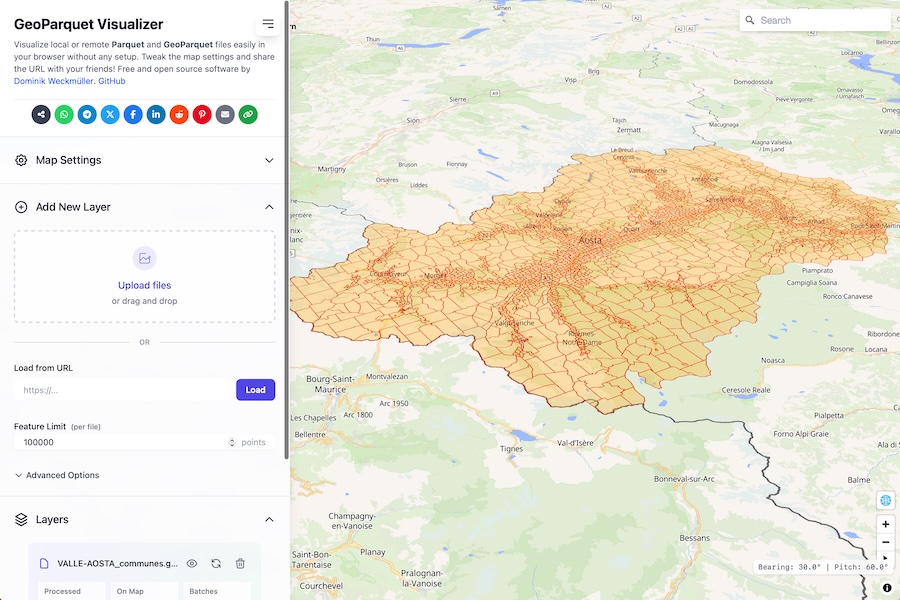The height and width of the screenshot is (600, 900).
Task: Share via WhatsApp icon
Action: click(64, 115)
